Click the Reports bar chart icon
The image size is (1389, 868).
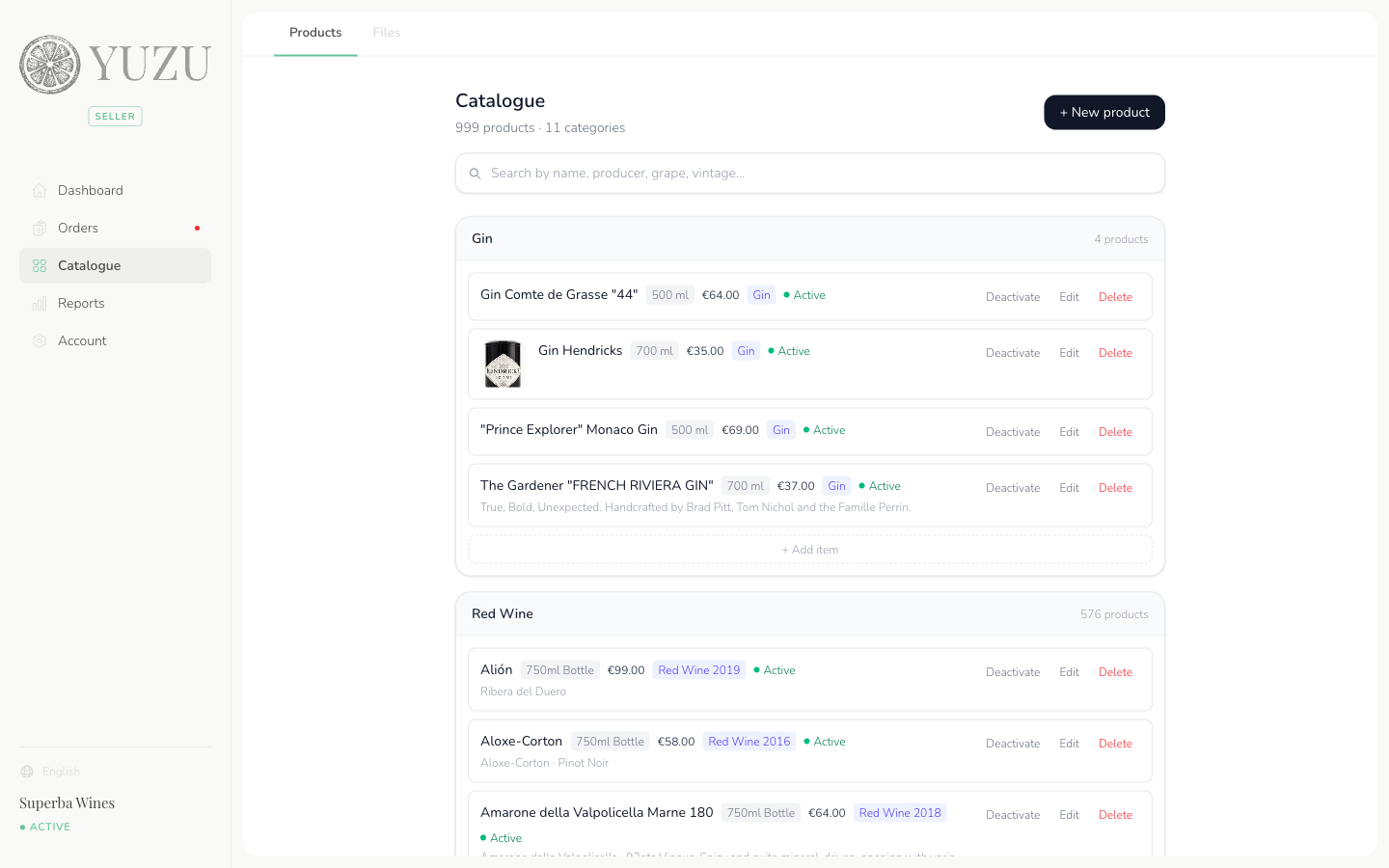(40, 304)
